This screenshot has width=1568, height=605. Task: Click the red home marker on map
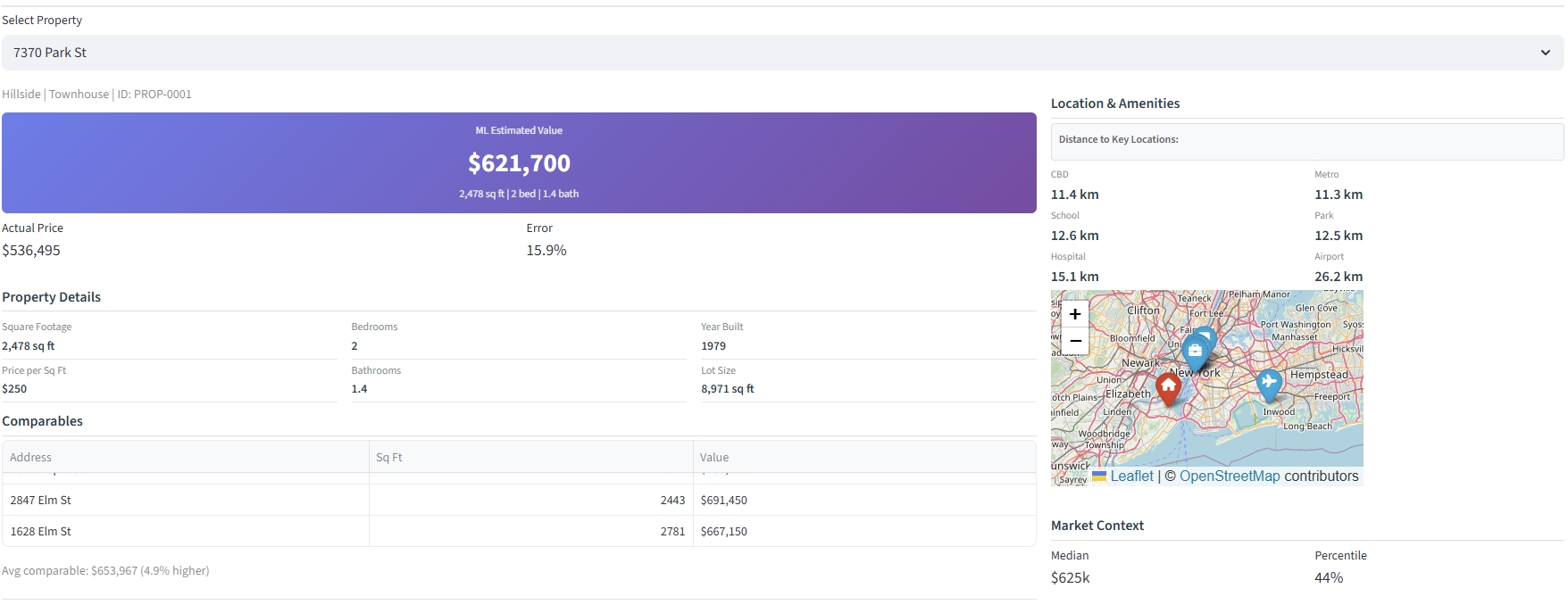[x=1168, y=388]
